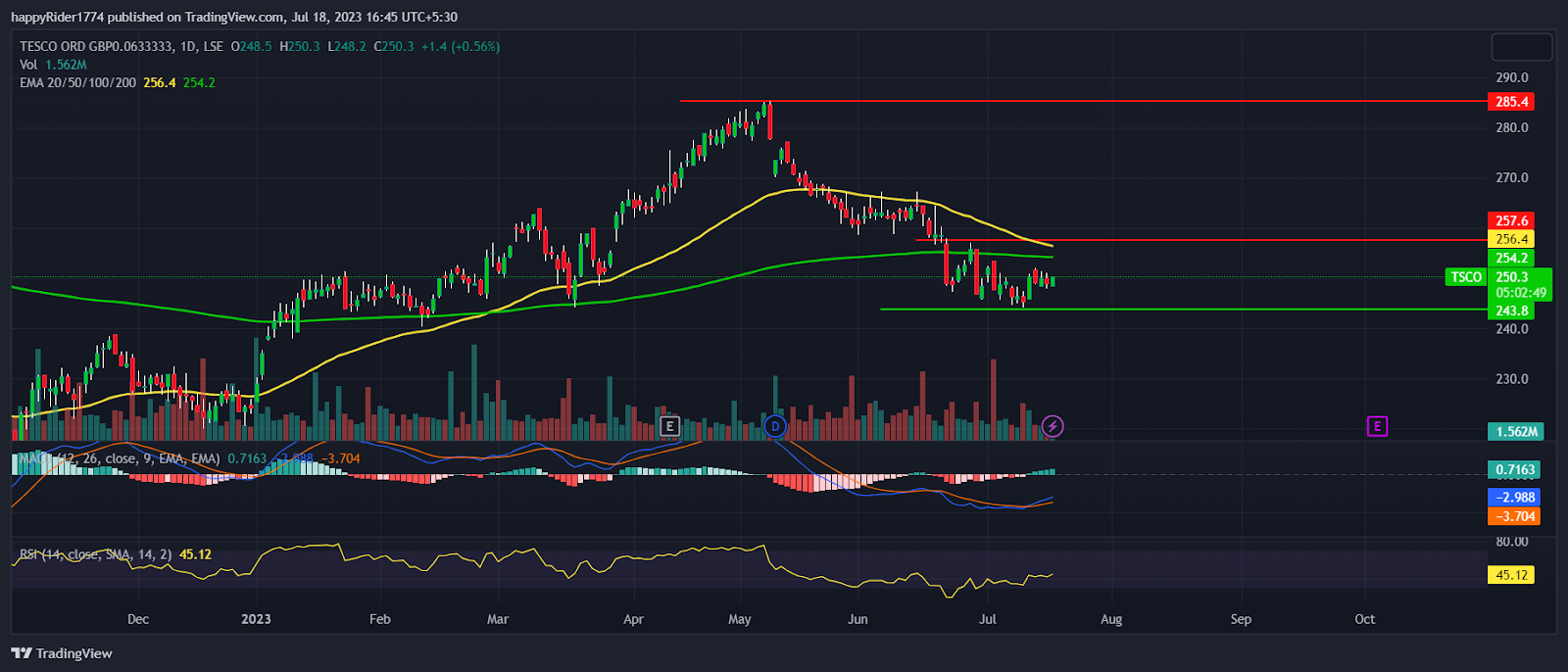
Task: Click the 257.6 red price label
Action: pyautogui.click(x=1511, y=220)
